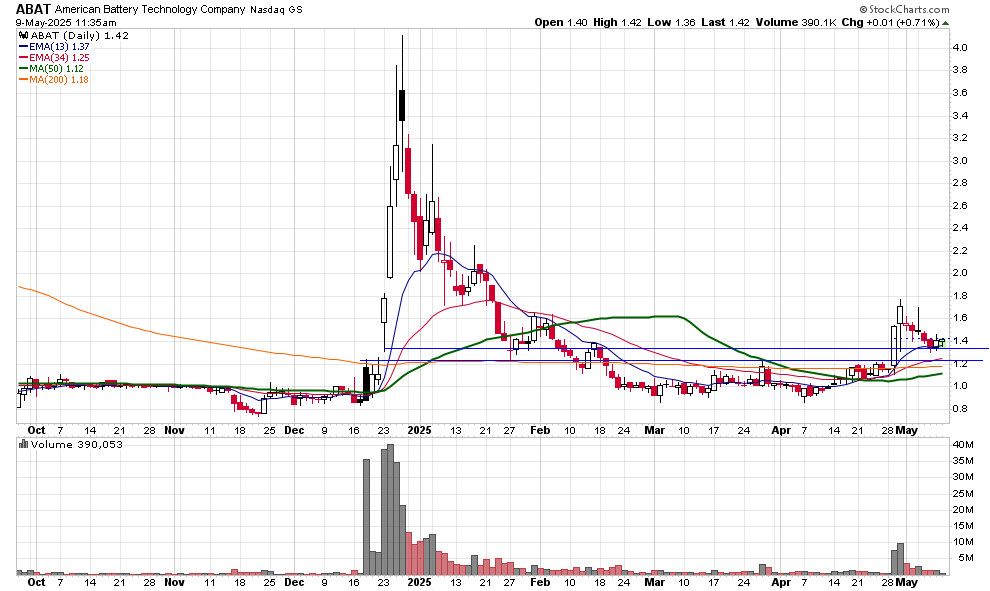Click the candlestick icon beside ABAT (Daily)
Image resolution: width=990 pixels, height=591 pixels.
[22, 33]
